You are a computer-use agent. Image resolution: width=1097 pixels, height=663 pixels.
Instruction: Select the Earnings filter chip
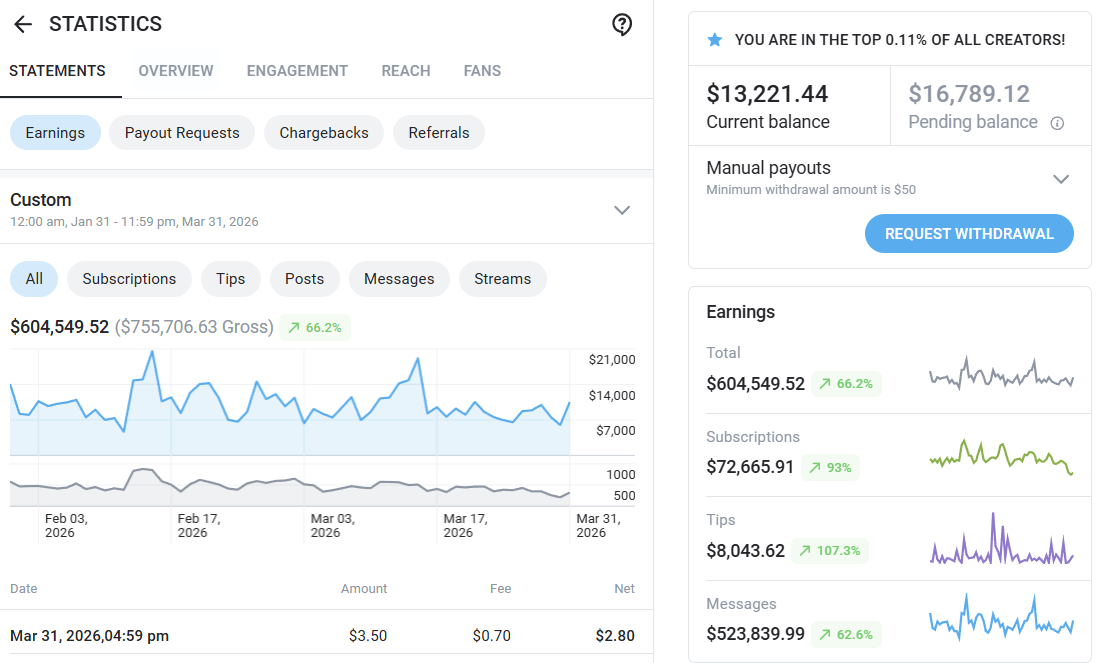[55, 133]
